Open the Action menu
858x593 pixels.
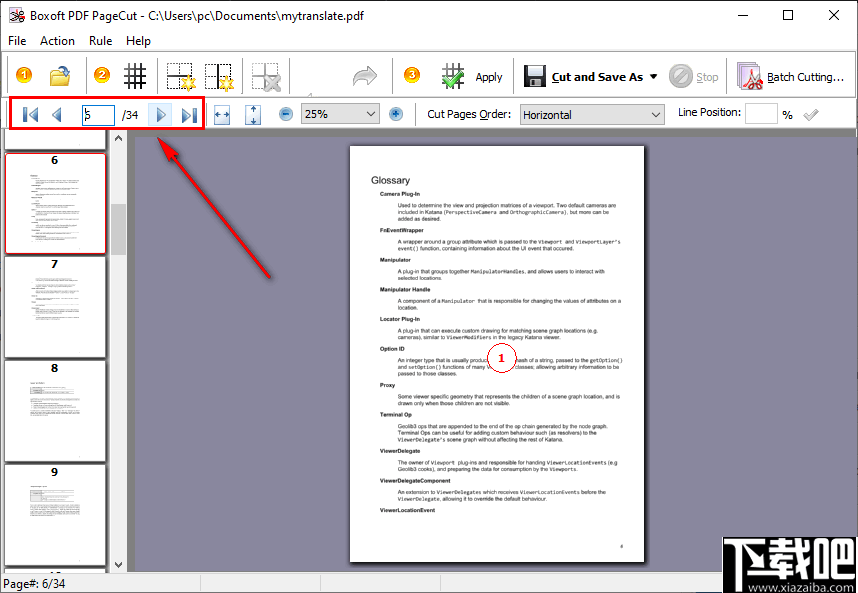[57, 41]
